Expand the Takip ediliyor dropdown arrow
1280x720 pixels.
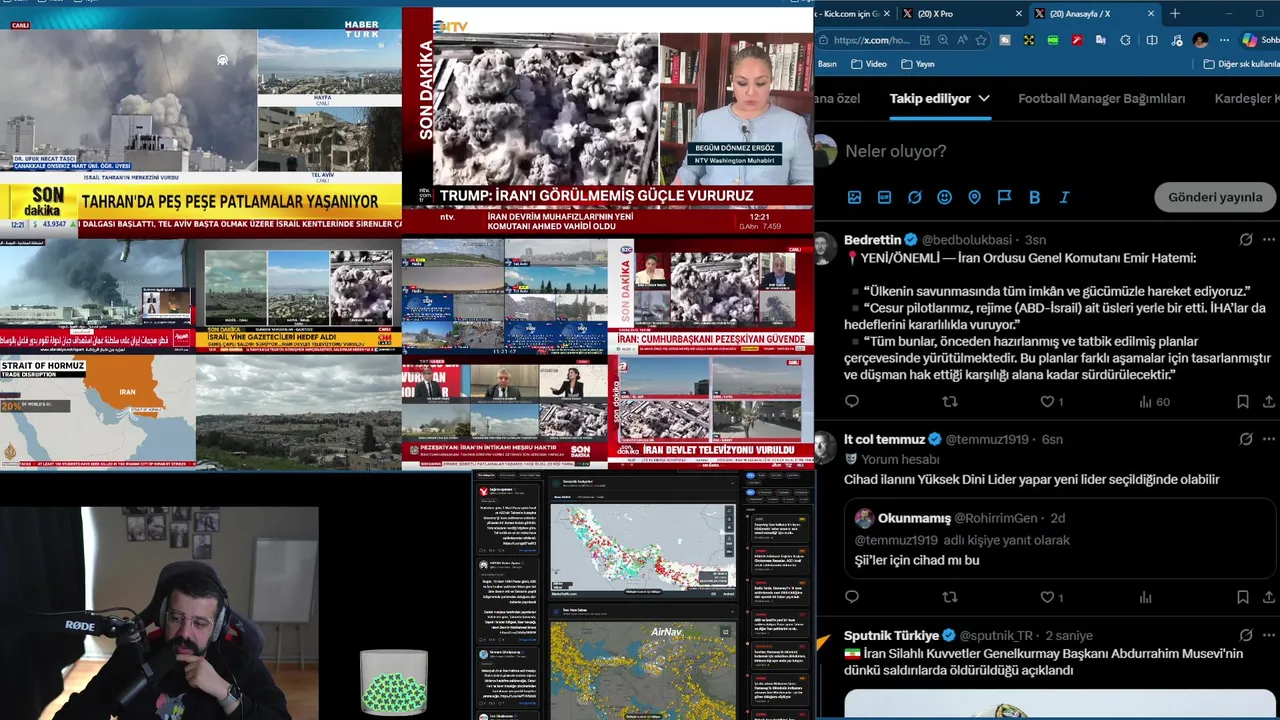(984, 98)
